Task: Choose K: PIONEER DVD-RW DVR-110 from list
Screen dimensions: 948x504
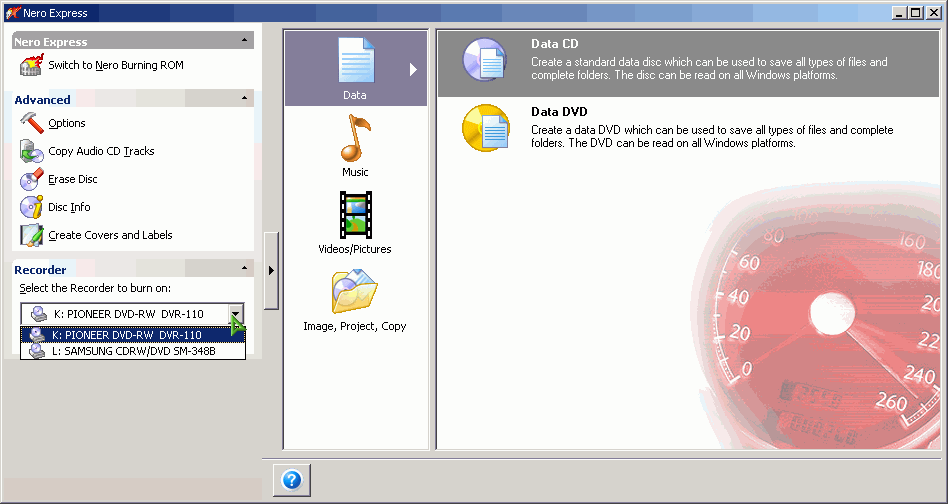Action: point(133,335)
